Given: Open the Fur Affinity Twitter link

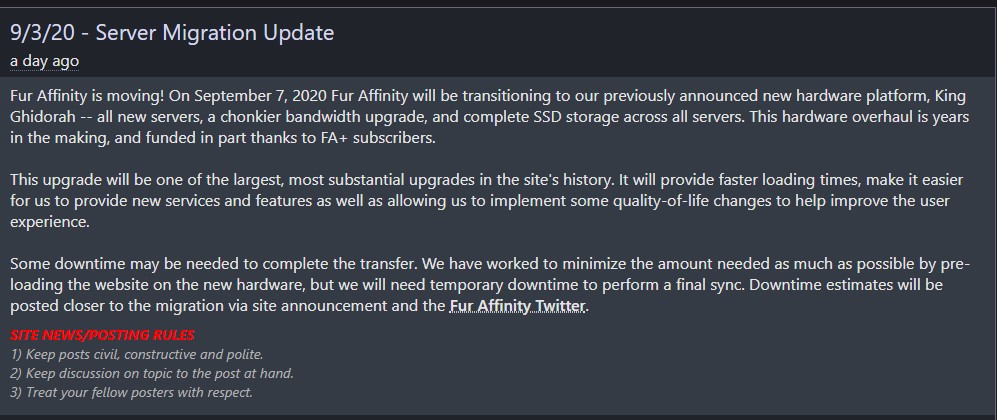Looking at the screenshot, I should pos(518,306).
